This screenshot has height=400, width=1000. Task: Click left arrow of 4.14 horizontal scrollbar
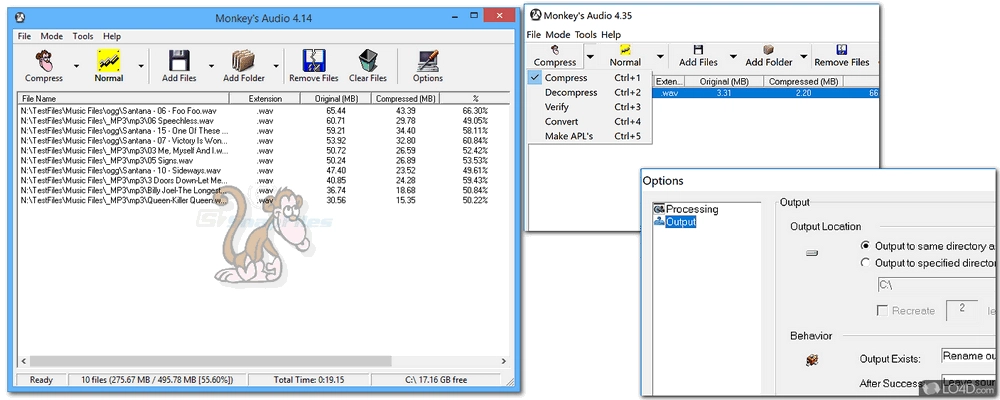tap(24, 361)
